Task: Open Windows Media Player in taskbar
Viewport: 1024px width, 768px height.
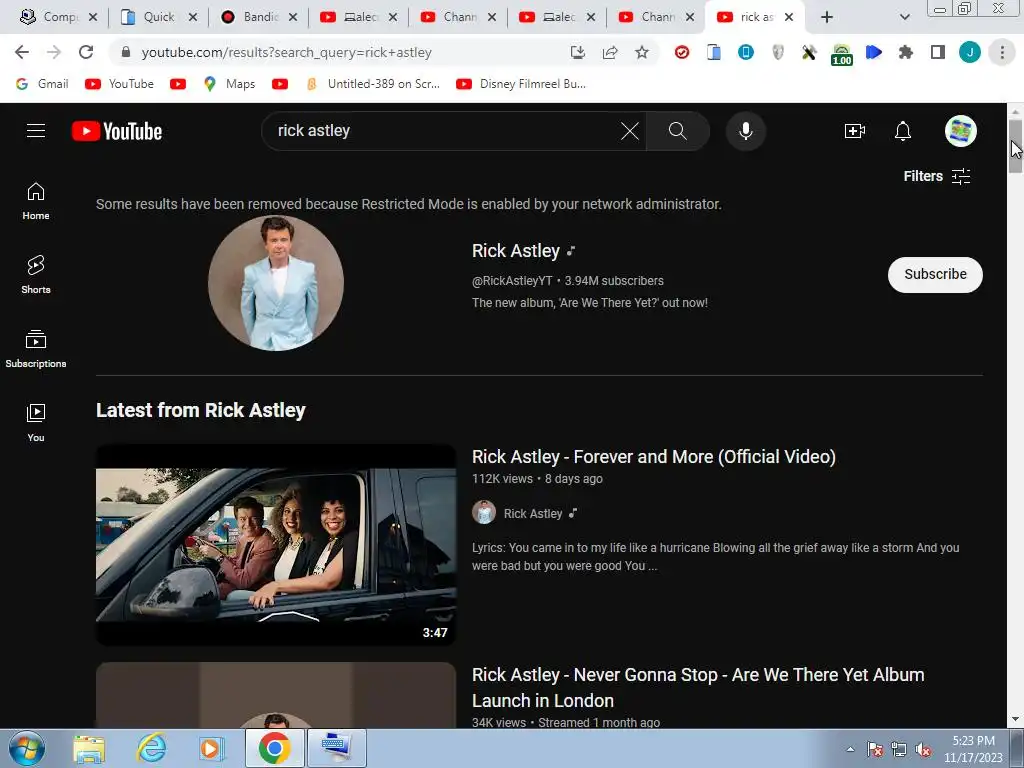Action: 212,748
